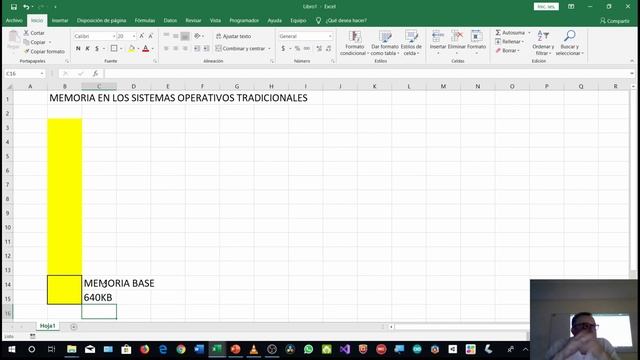Apply accounting currency $ format
This screenshot has width=640, height=360.
(x=283, y=49)
